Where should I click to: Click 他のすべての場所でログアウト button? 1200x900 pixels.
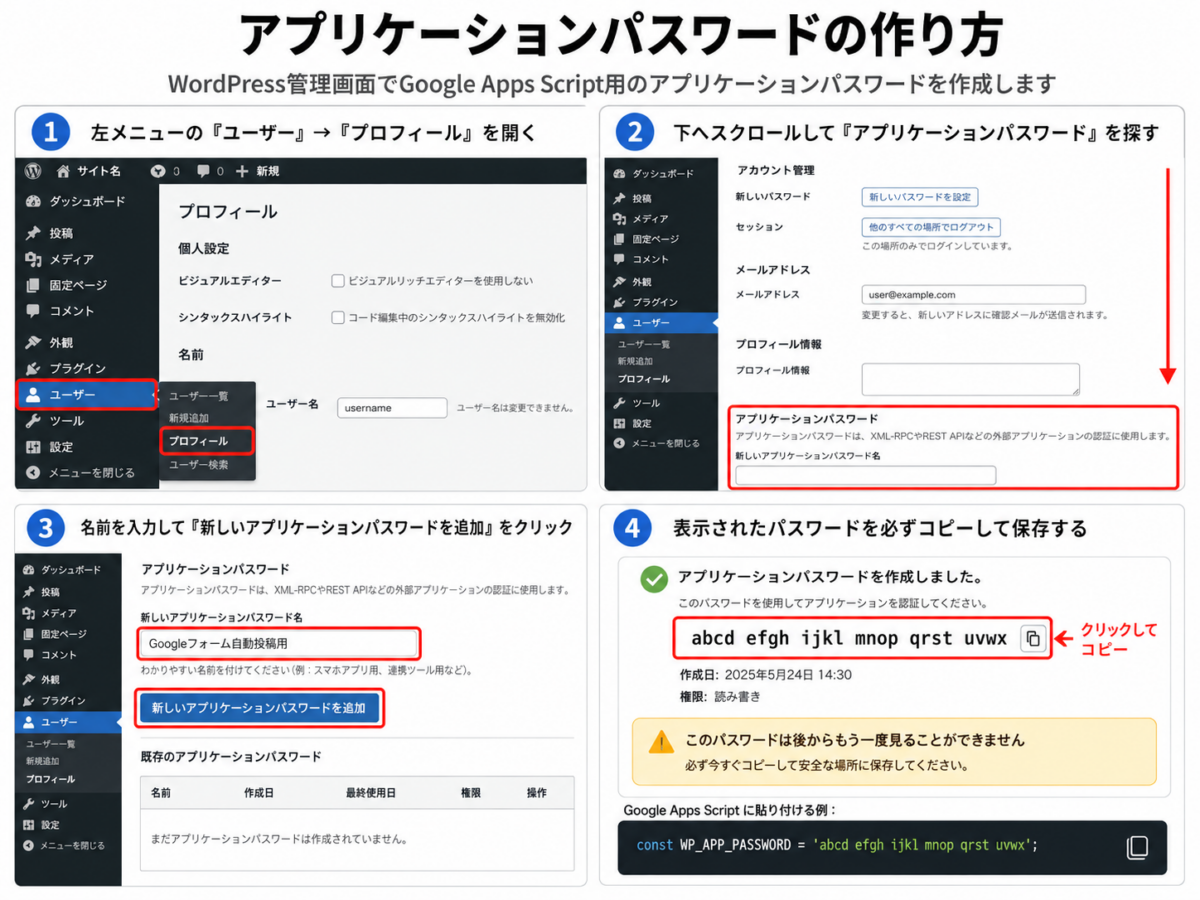[x=932, y=227]
